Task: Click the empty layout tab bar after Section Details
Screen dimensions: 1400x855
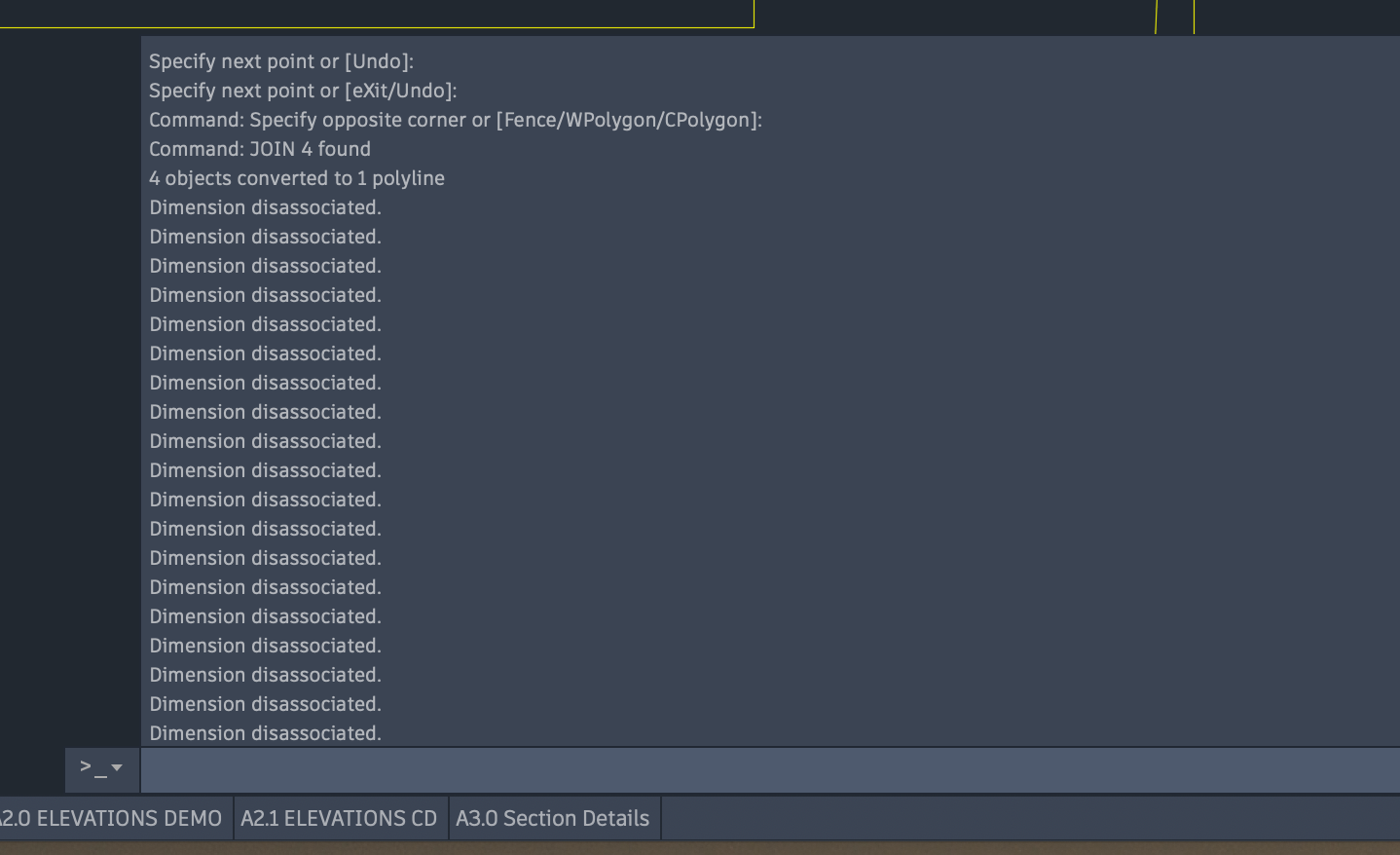Action: coord(1030,818)
